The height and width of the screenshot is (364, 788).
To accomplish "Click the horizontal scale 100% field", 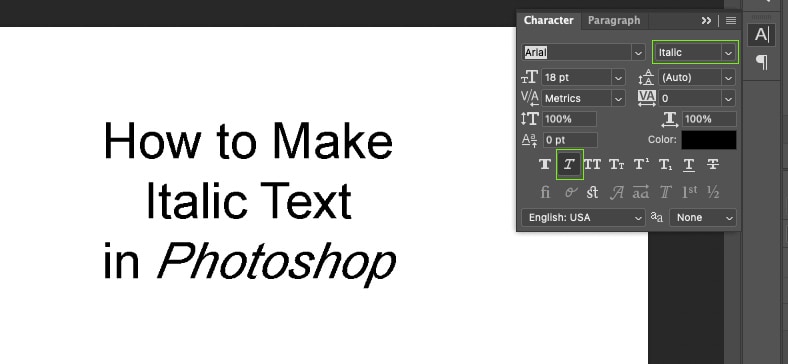I will (709, 119).
